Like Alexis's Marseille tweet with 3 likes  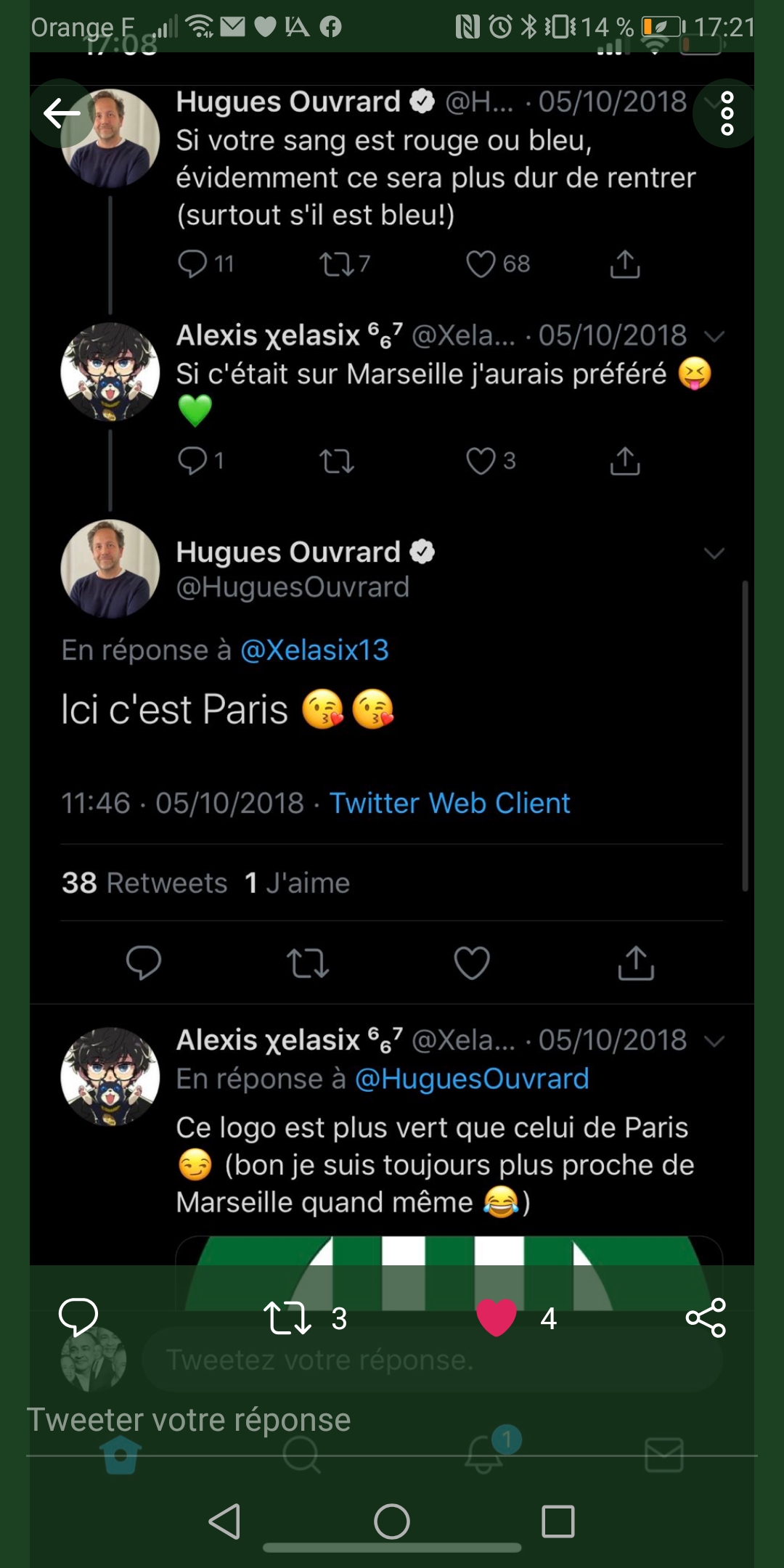[x=481, y=461]
